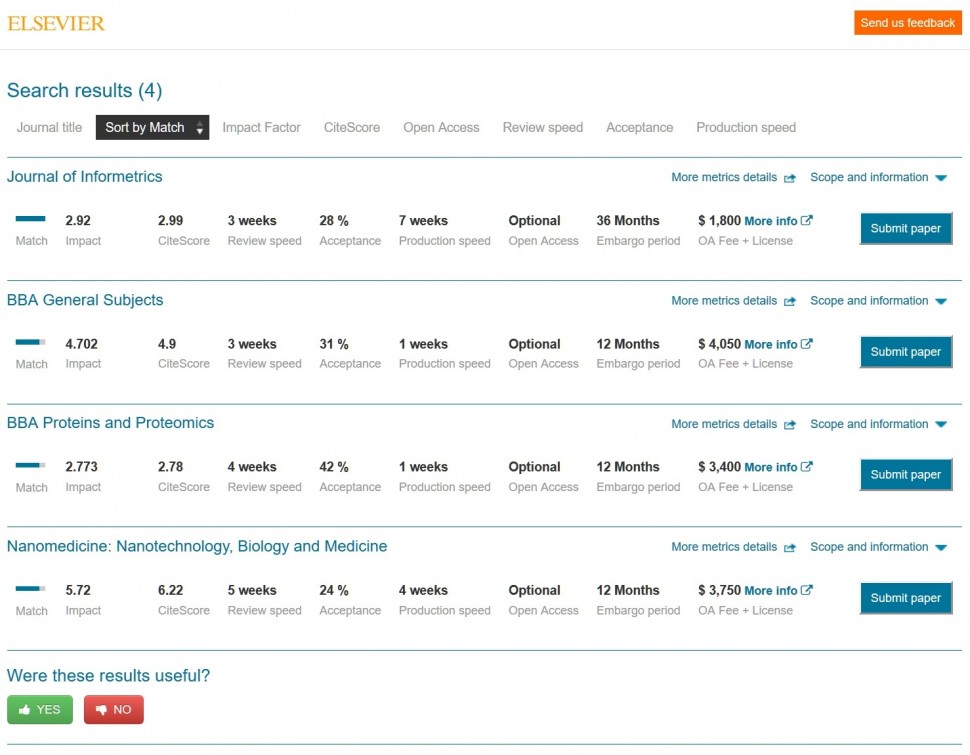Sort results by Production speed
This screenshot has height=755, width=970.
746,127
